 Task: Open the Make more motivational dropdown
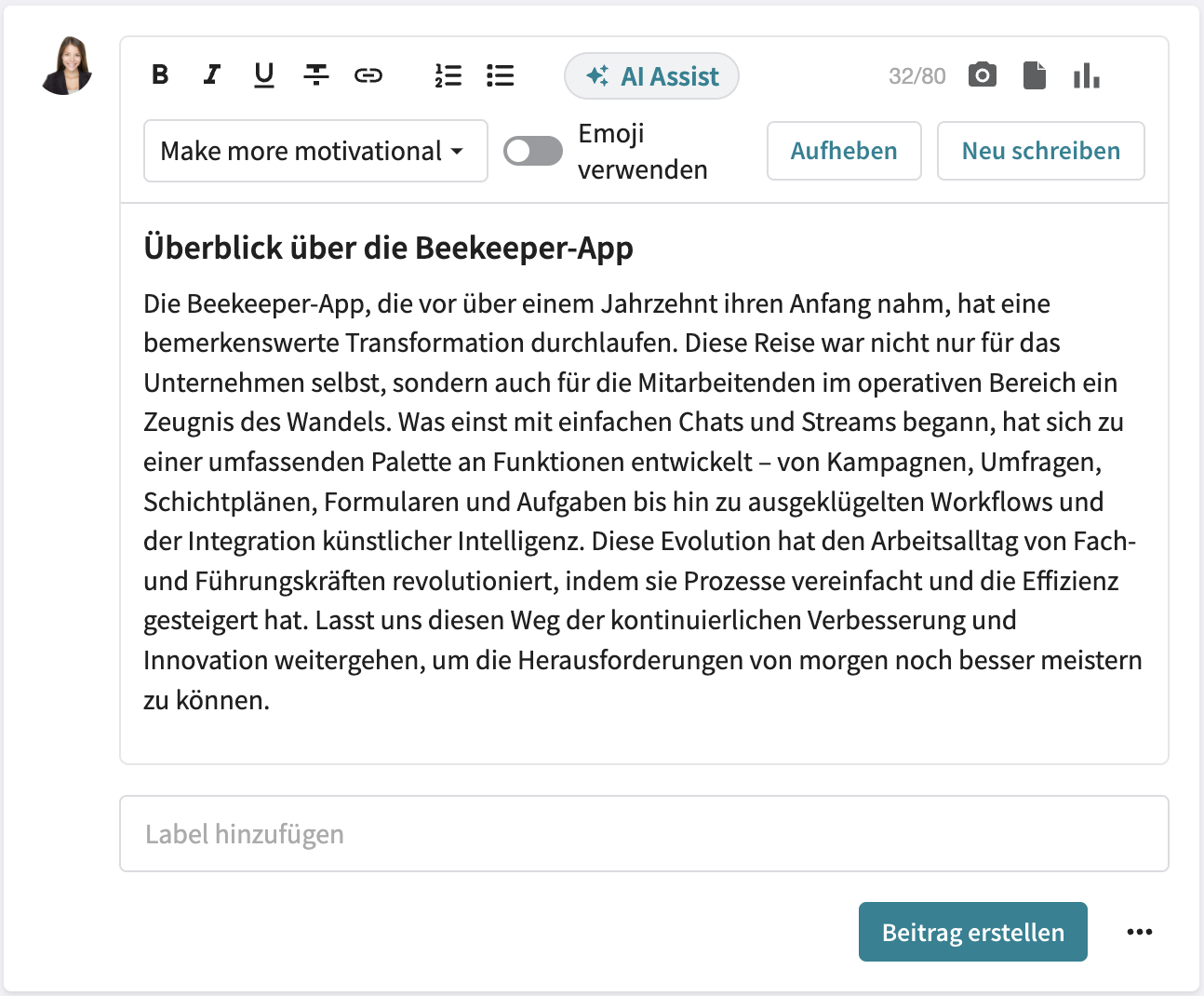tap(314, 151)
